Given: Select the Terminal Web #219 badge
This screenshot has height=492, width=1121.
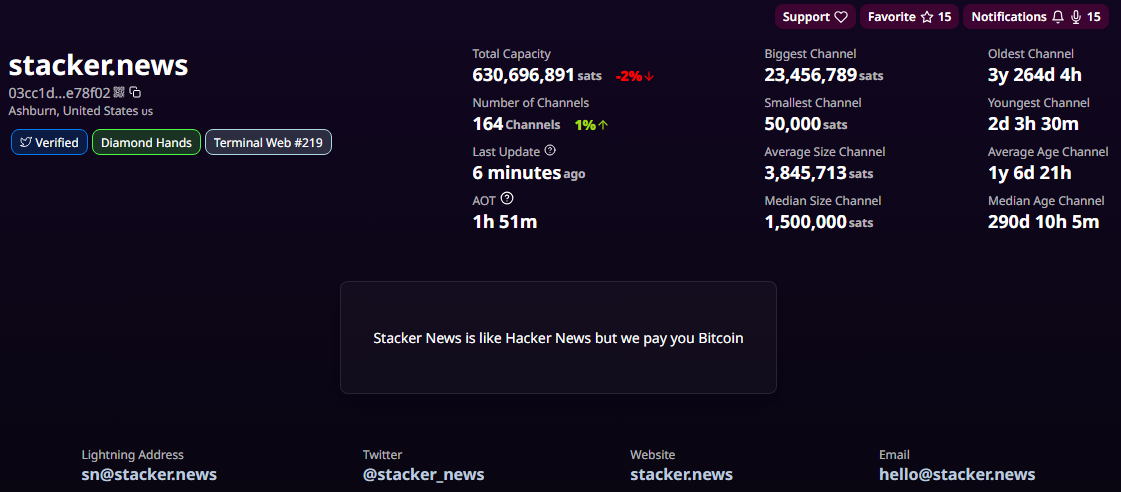Looking at the screenshot, I should 268,143.
